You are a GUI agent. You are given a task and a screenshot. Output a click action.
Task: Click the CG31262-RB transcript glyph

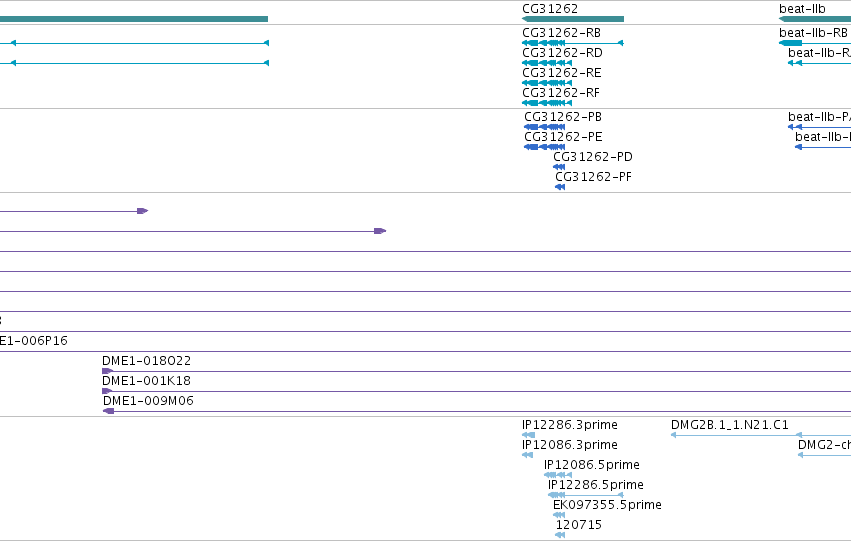coord(573,43)
